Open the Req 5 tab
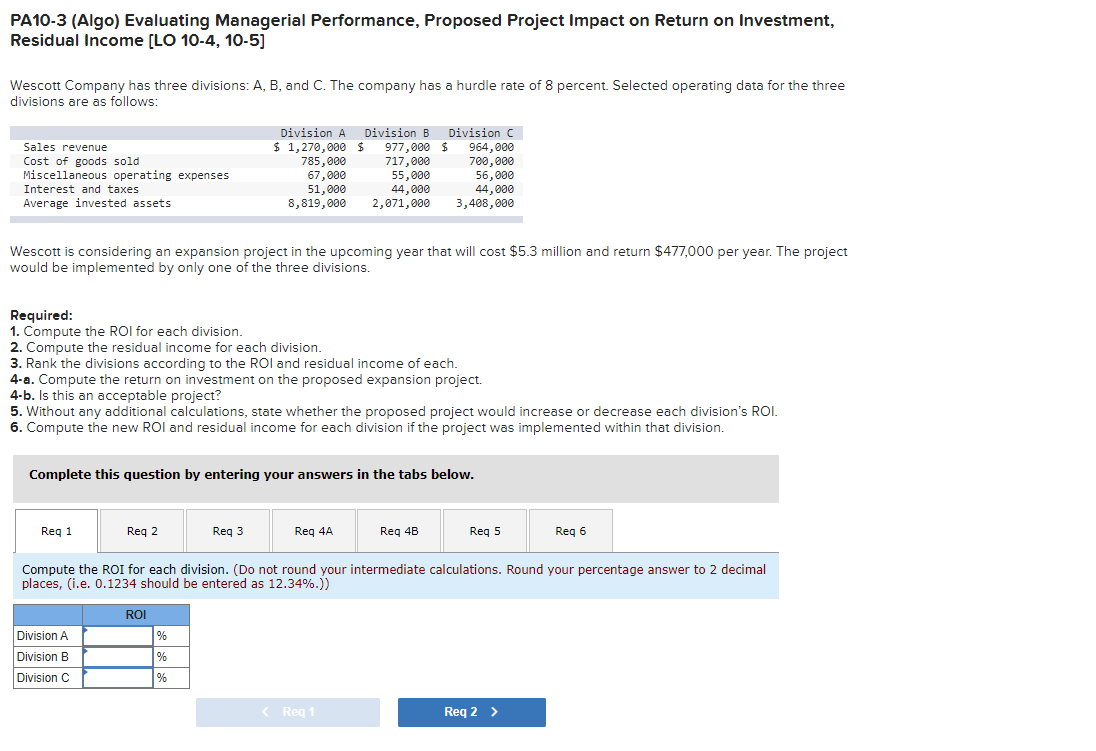The width and height of the screenshot is (1096, 751). tap(484, 531)
